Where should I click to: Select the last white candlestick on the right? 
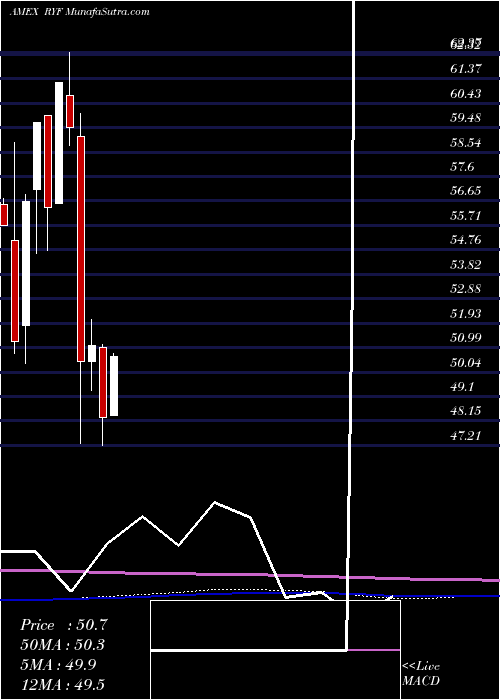pos(114,386)
